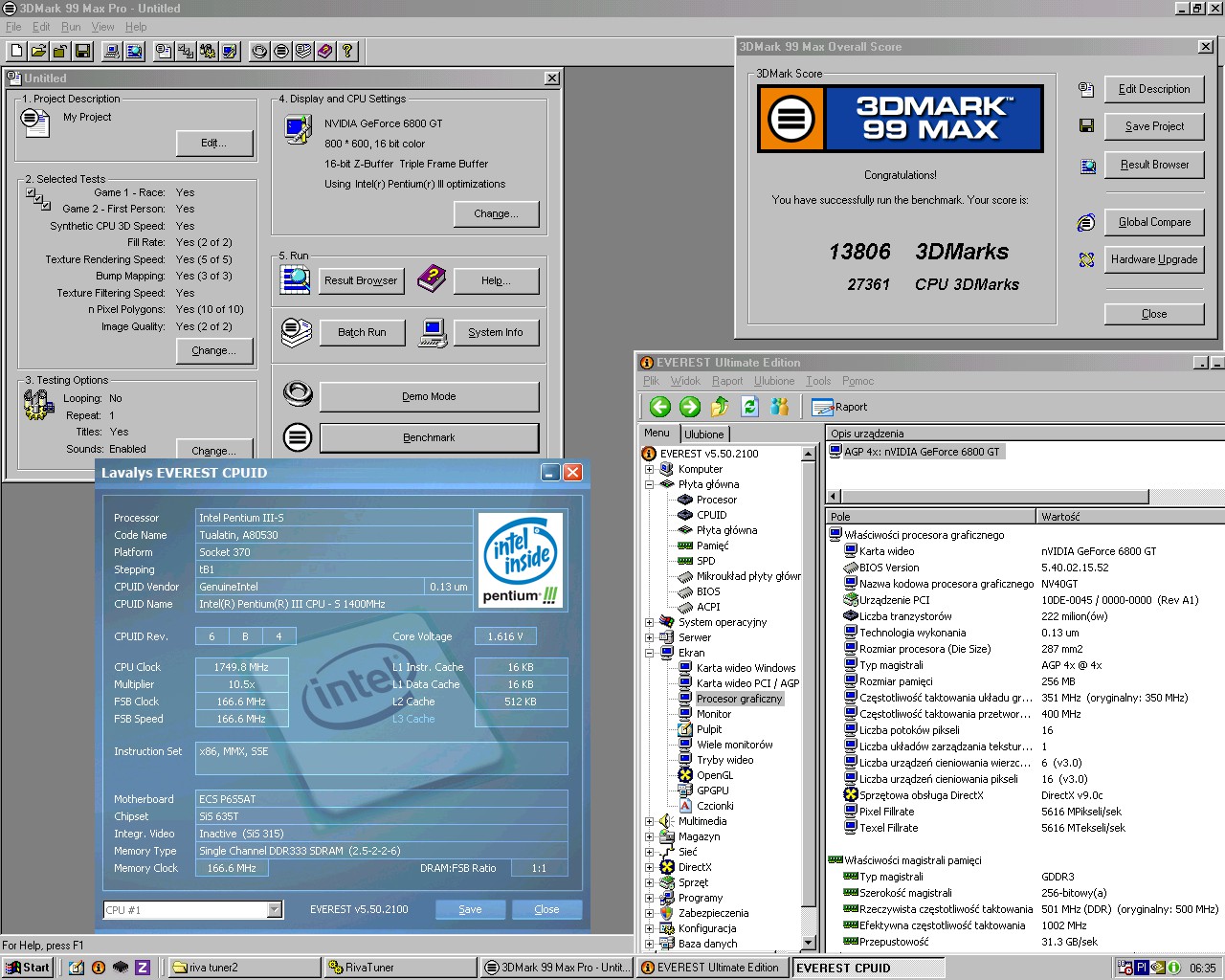
Task: Click the green Back arrow in EVEREST
Action: [x=660, y=407]
